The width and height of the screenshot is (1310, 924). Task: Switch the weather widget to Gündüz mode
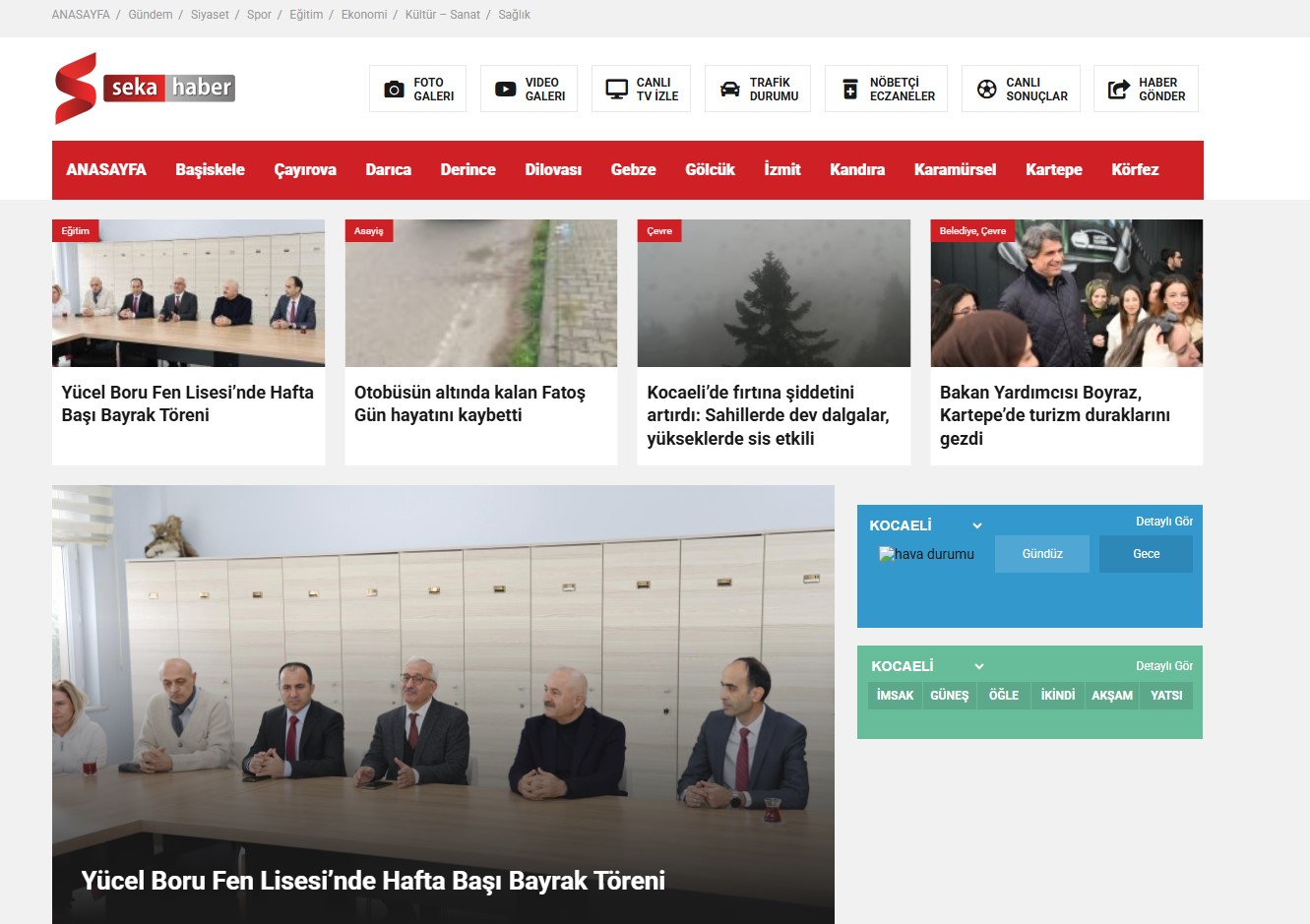pos(1041,554)
